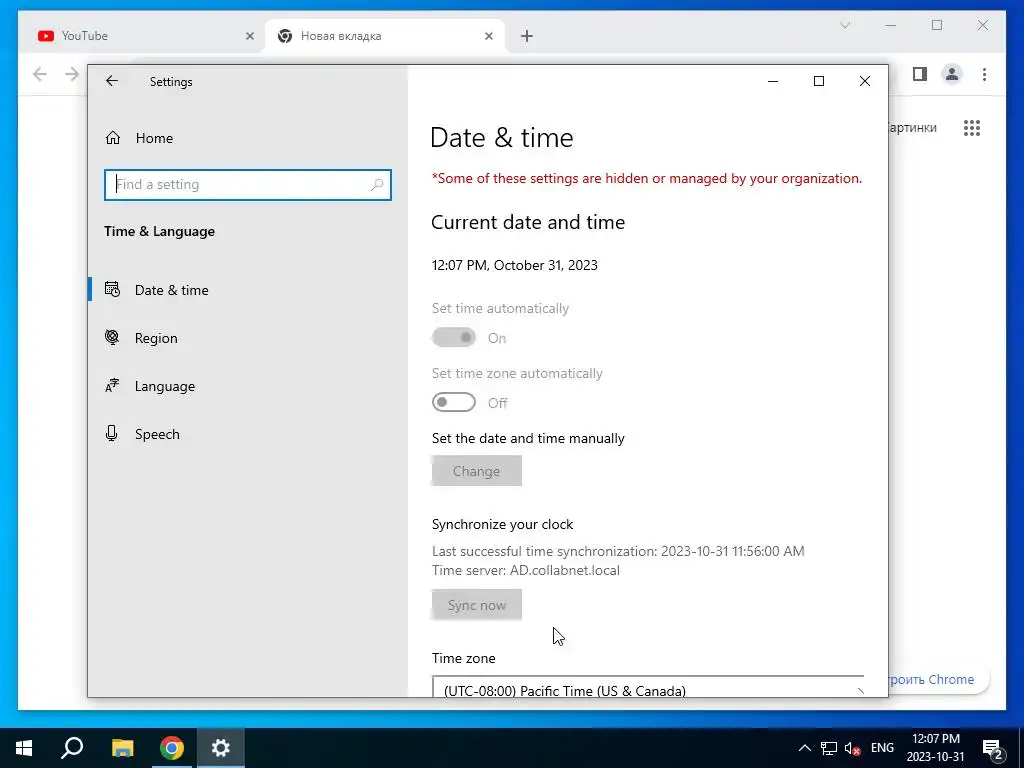Click the Change button
Viewport: 1024px width, 768px height.
click(477, 471)
